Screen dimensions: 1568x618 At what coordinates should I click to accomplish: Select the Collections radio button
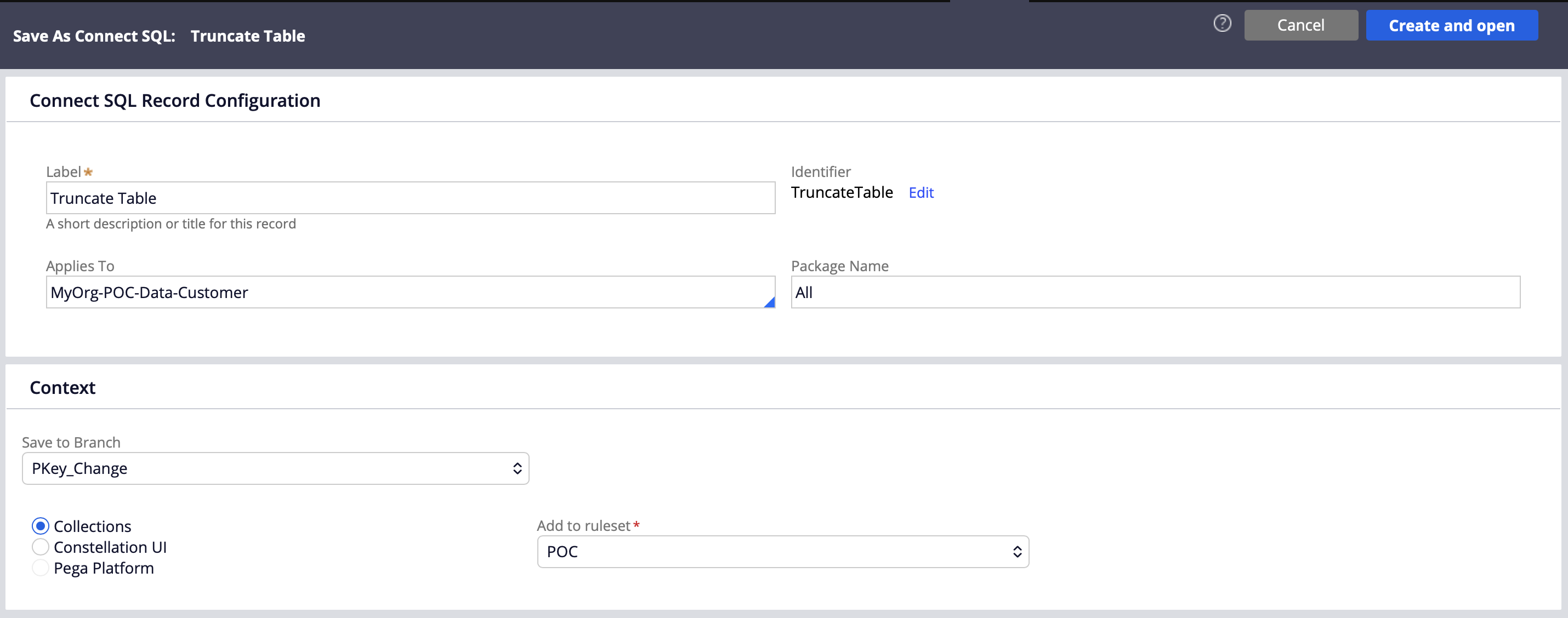[40, 525]
